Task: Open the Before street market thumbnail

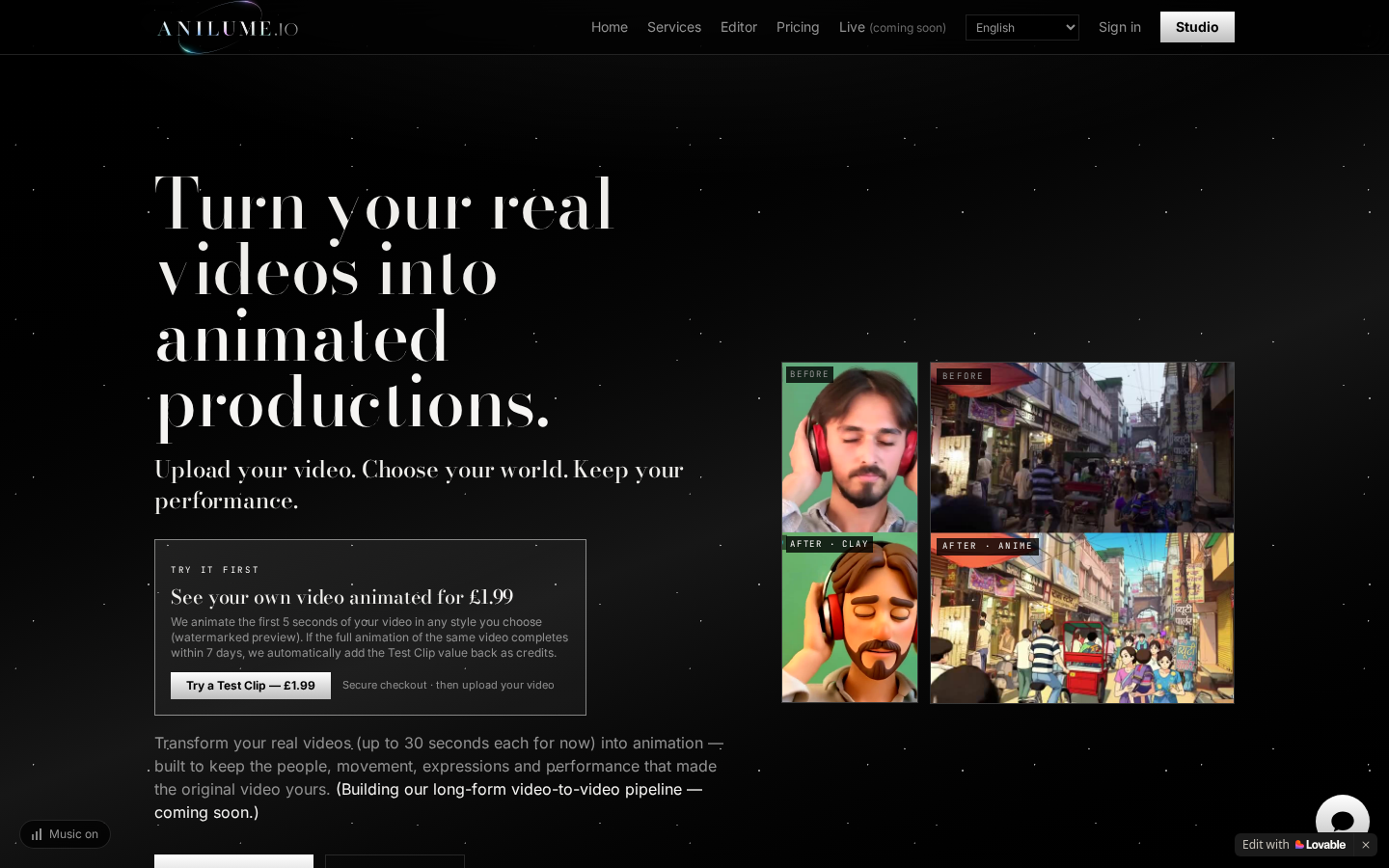Action: click(1082, 448)
